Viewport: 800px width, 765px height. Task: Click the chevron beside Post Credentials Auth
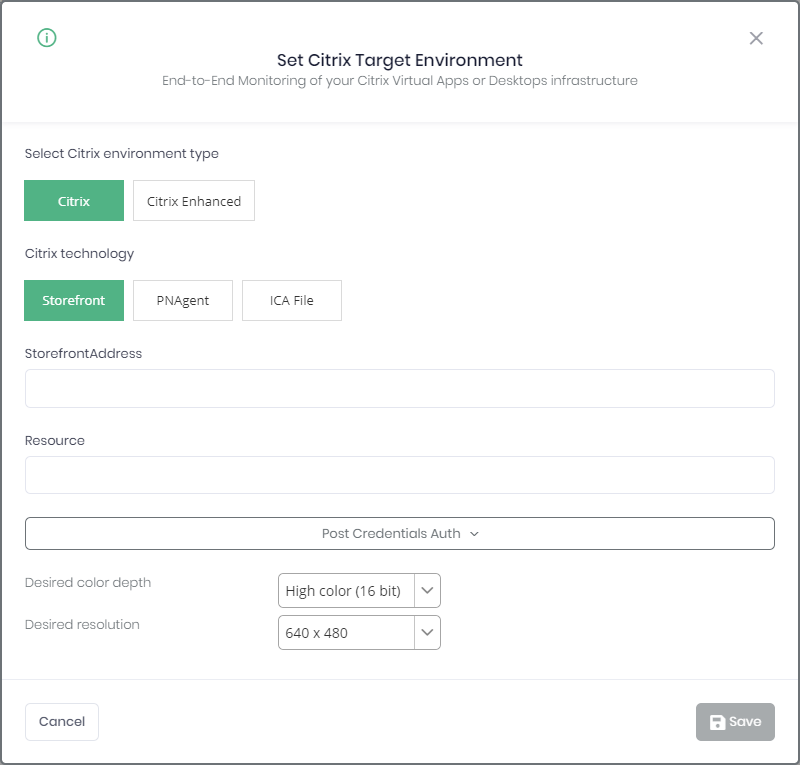(474, 534)
